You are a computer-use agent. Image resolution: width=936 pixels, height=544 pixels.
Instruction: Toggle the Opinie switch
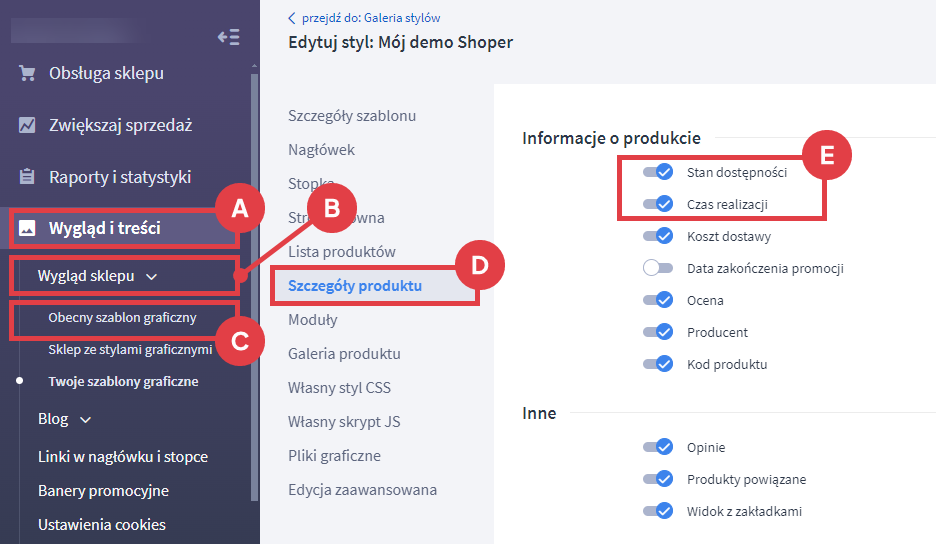coord(659,447)
